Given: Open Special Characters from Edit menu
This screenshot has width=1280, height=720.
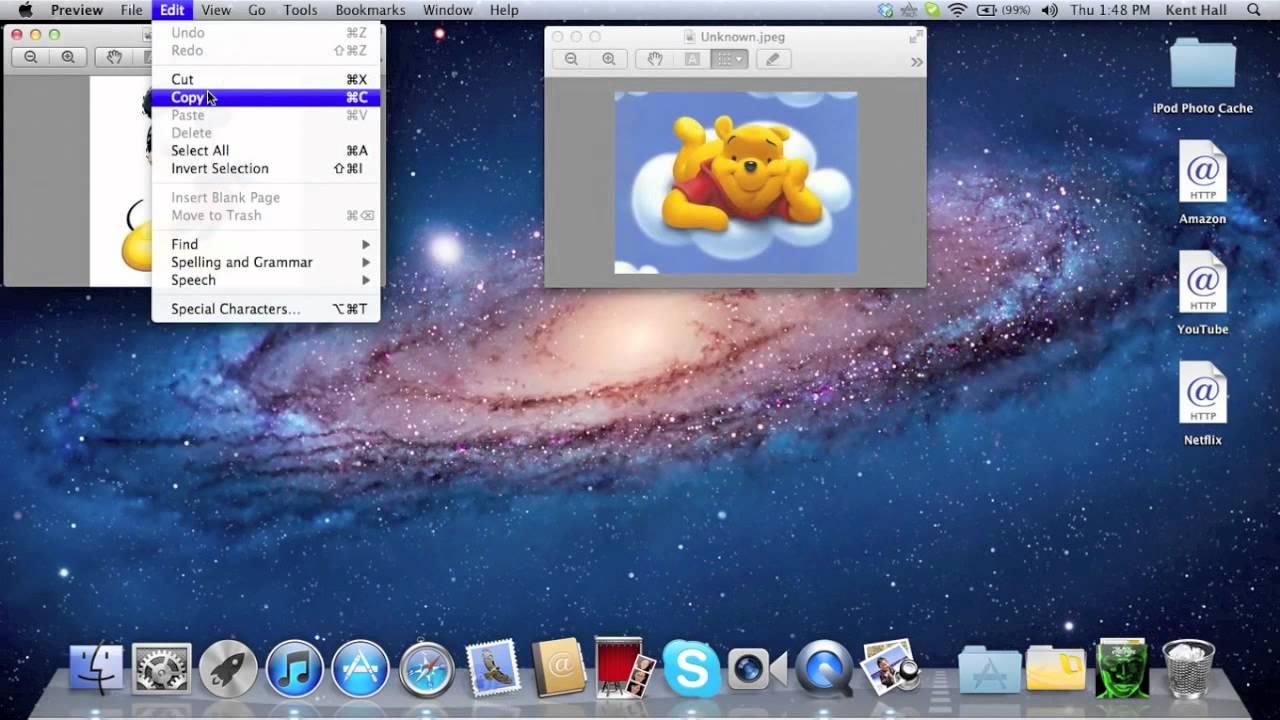Looking at the screenshot, I should [x=265, y=309].
